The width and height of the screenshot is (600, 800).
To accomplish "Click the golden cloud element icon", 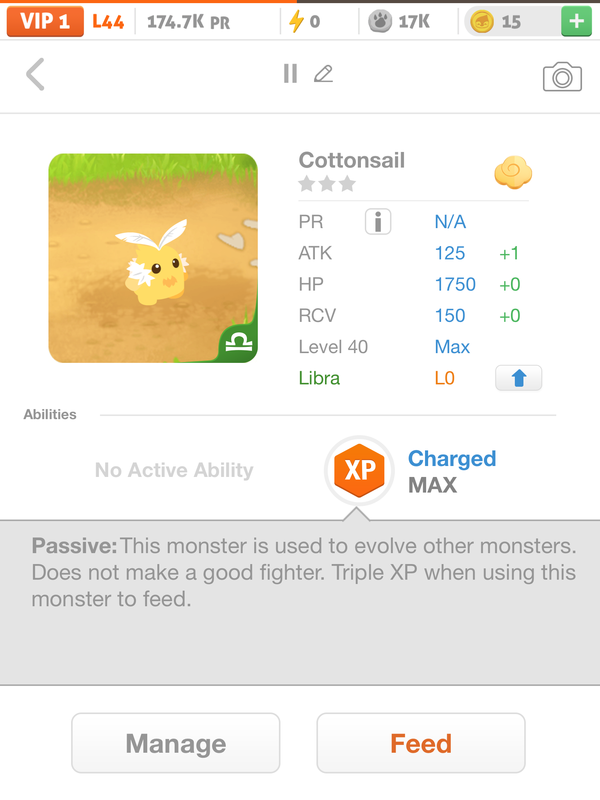I will (512, 173).
